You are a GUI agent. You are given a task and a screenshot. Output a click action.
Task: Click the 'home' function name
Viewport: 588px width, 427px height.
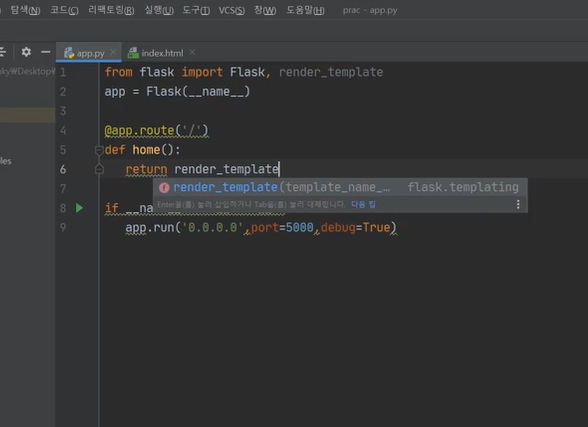click(146, 150)
